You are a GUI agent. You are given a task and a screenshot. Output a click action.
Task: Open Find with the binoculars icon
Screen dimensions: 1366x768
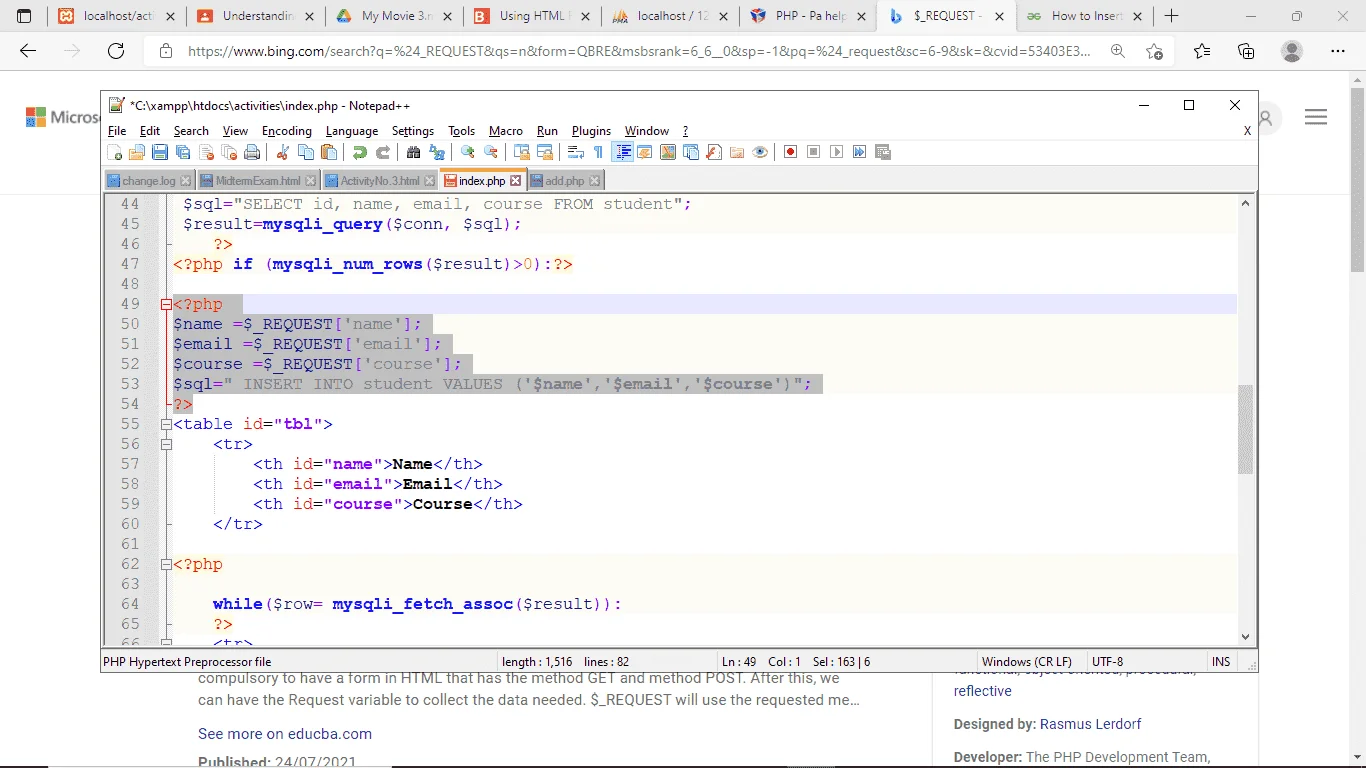[413, 152]
